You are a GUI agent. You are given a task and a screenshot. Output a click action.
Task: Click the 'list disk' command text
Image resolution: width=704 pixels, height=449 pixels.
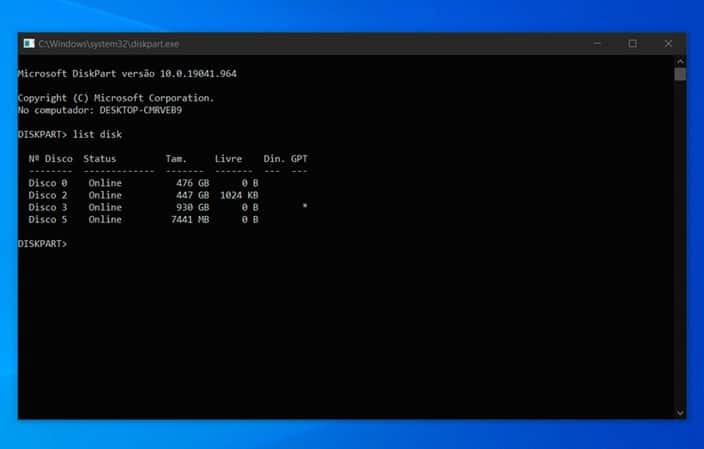point(97,134)
